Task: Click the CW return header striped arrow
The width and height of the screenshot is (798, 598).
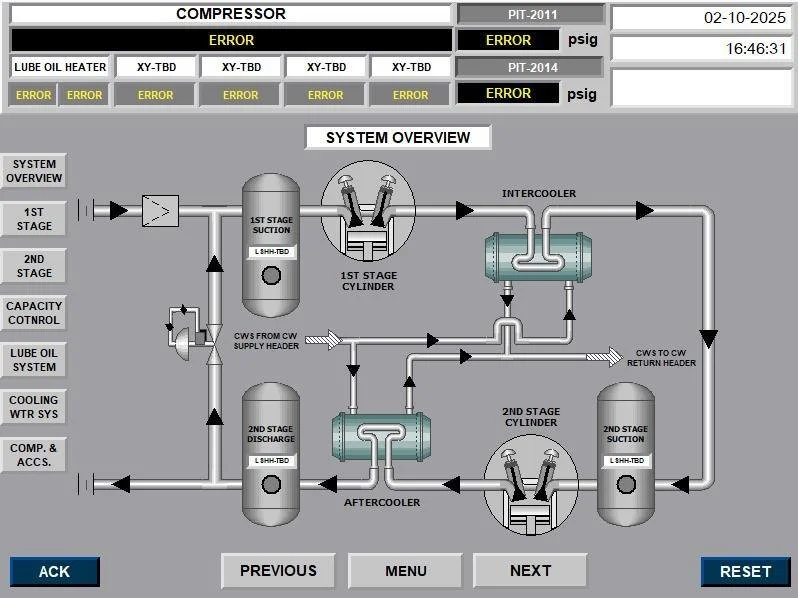Action: tap(605, 357)
